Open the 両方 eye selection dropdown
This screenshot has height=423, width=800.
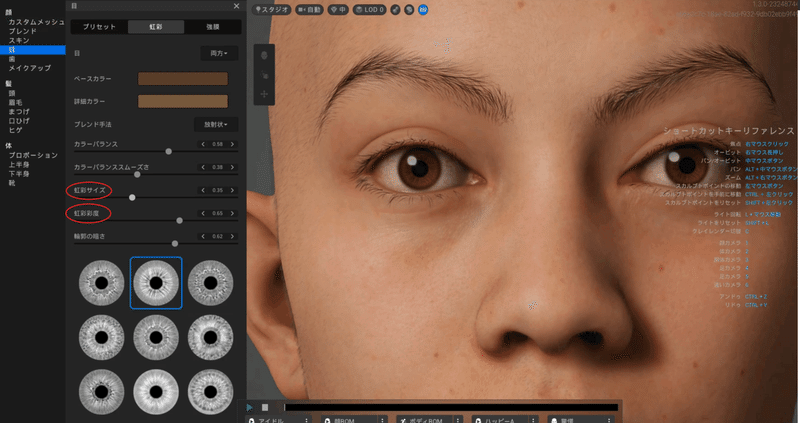(219, 53)
